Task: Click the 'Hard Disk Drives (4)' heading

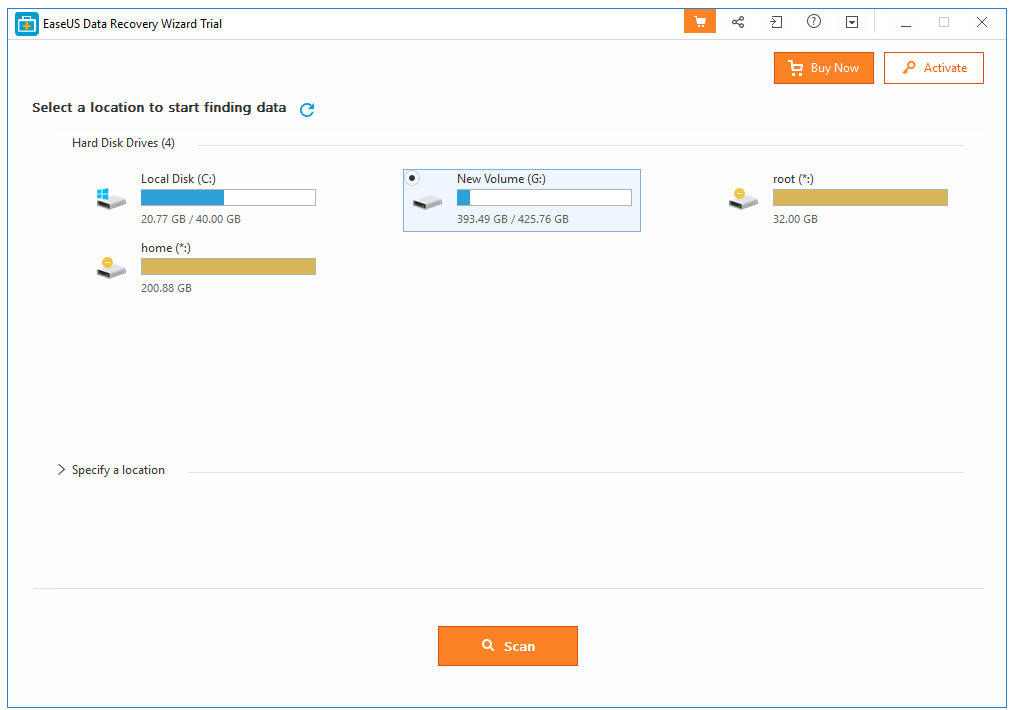Action: tap(123, 143)
